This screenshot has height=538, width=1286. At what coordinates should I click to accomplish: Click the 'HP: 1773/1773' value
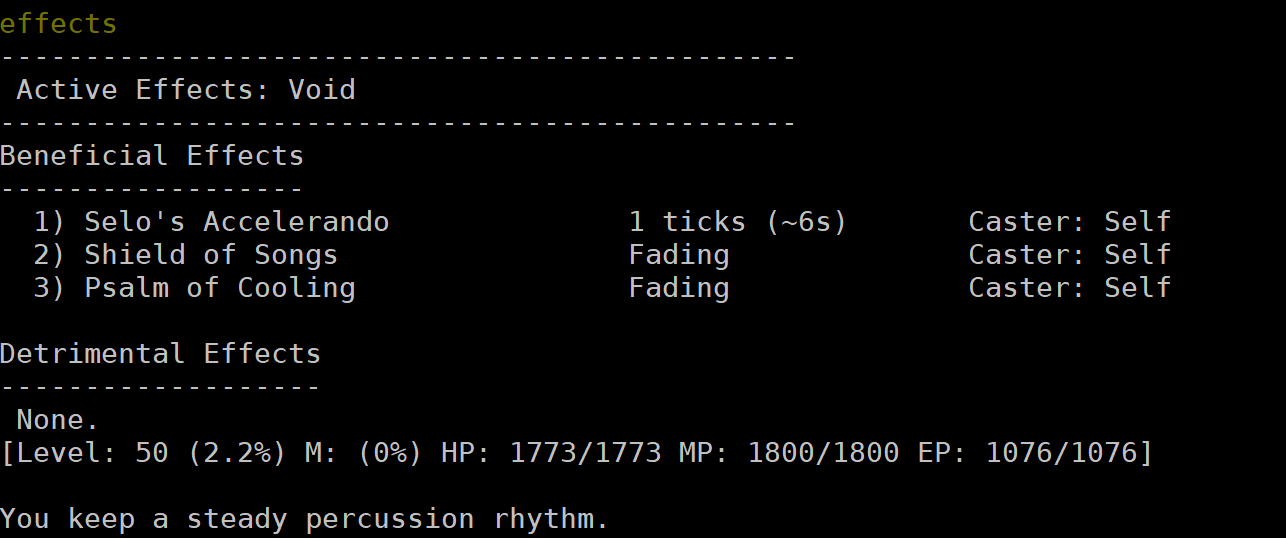coord(551,453)
